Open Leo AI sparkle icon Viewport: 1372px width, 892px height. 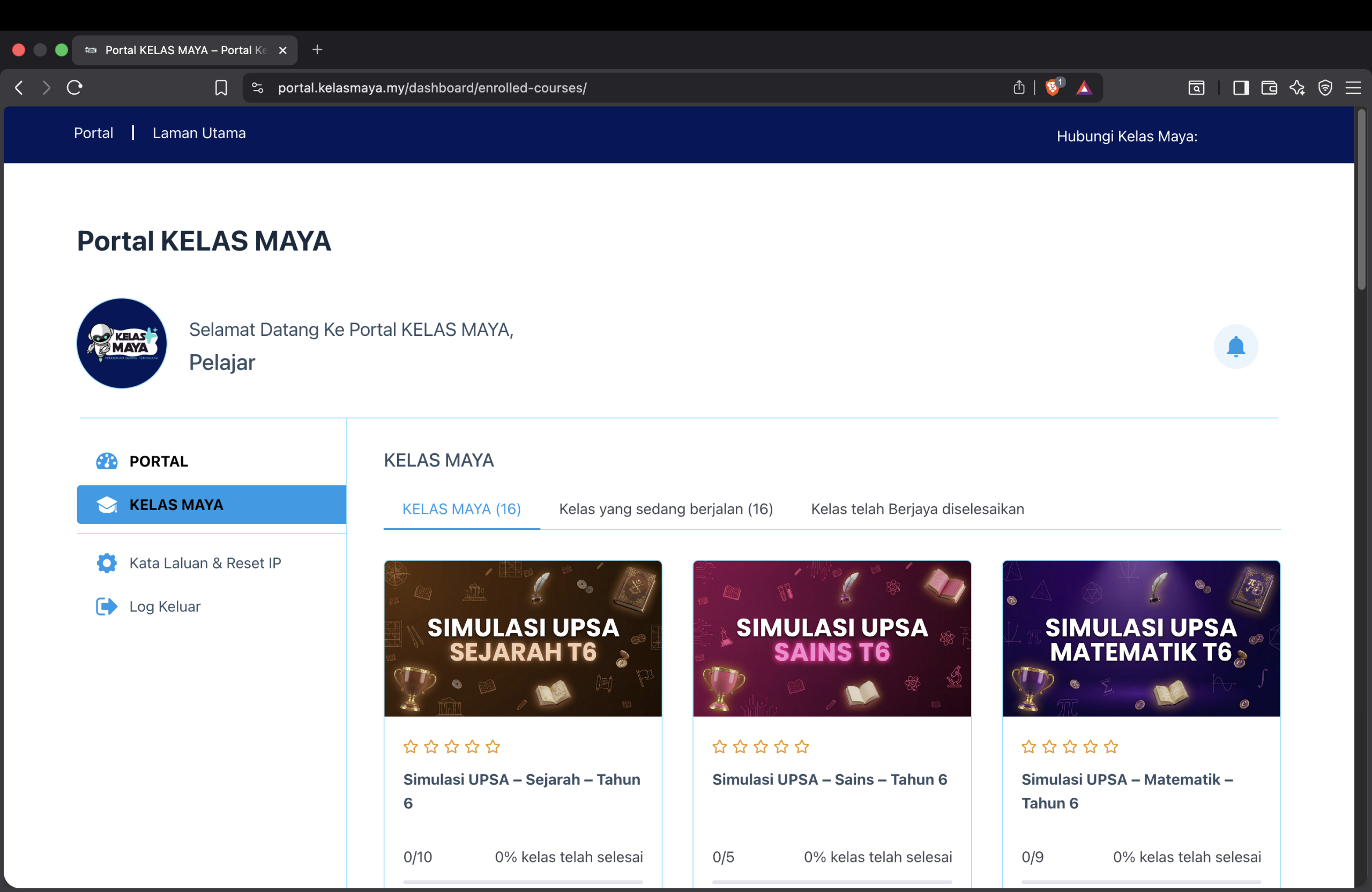pyautogui.click(x=1297, y=87)
